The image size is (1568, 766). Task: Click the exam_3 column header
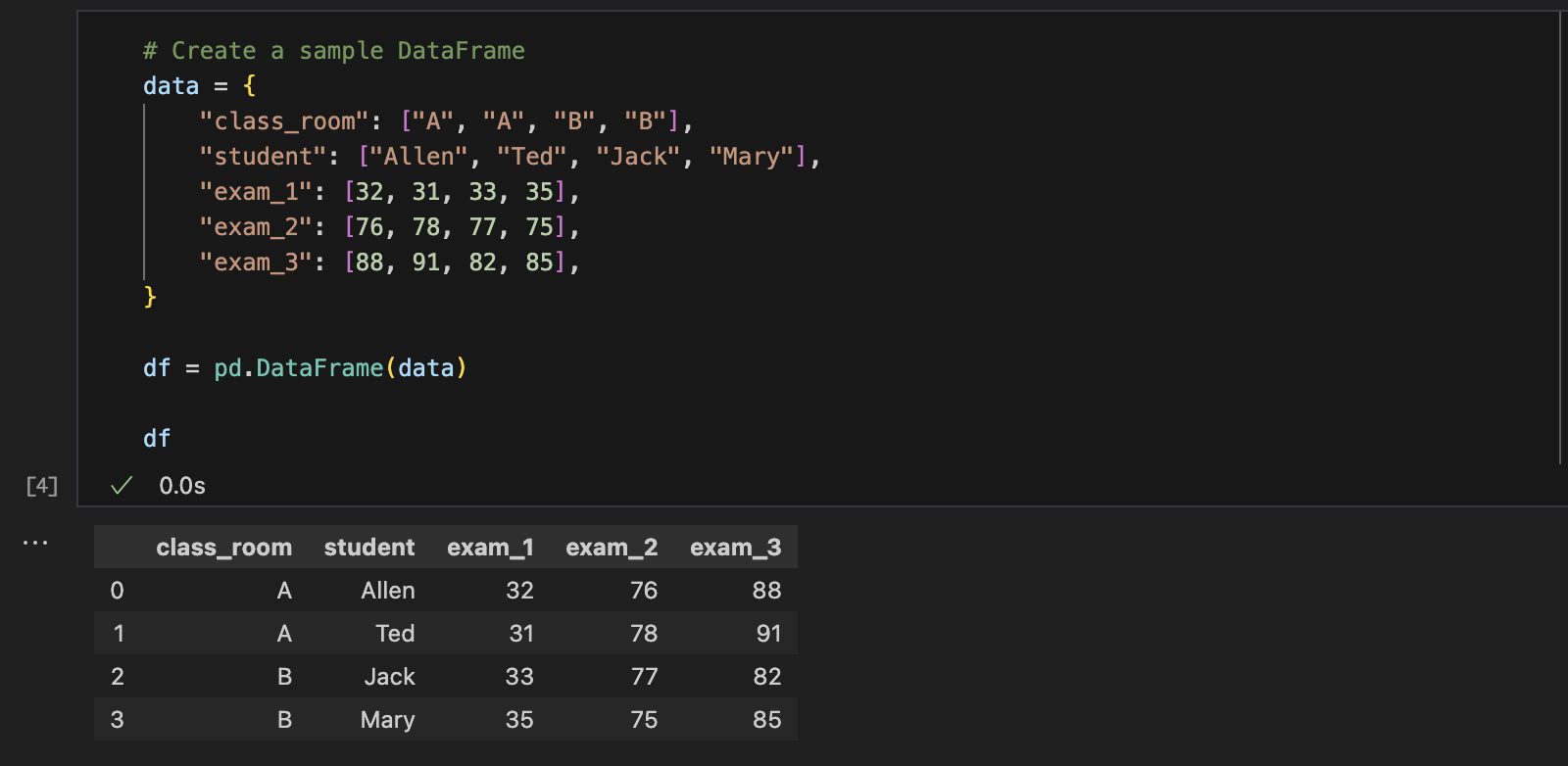tap(735, 548)
